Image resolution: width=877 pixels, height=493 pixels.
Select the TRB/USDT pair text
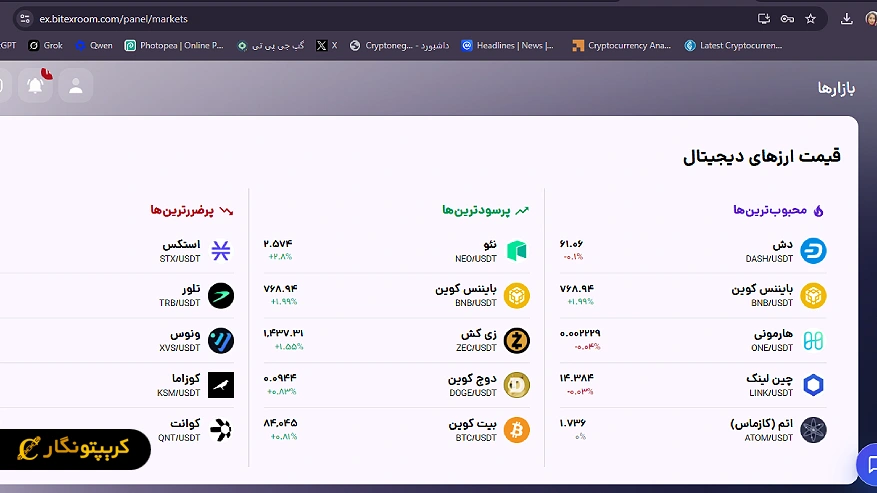point(180,303)
